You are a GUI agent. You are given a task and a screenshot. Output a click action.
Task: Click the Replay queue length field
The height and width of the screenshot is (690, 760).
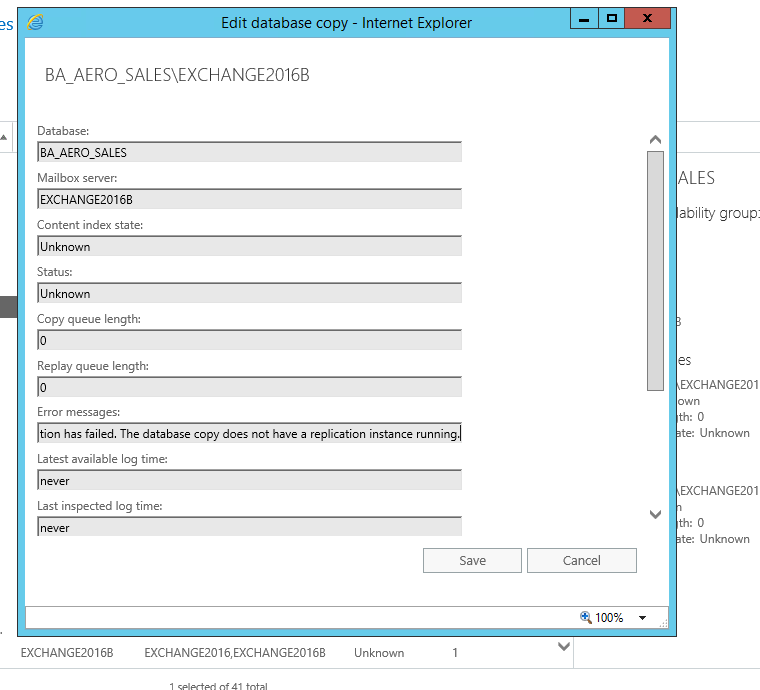pos(249,387)
